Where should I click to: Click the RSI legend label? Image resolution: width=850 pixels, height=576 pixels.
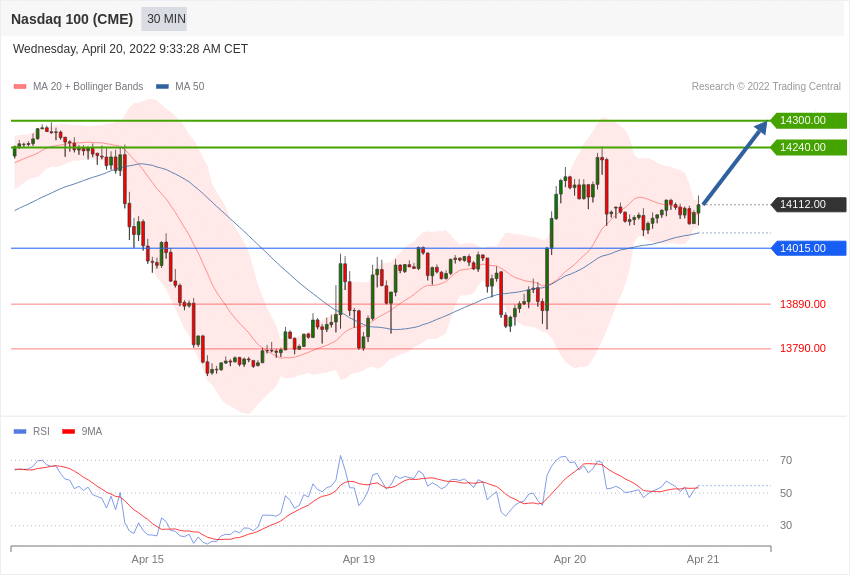(x=41, y=431)
